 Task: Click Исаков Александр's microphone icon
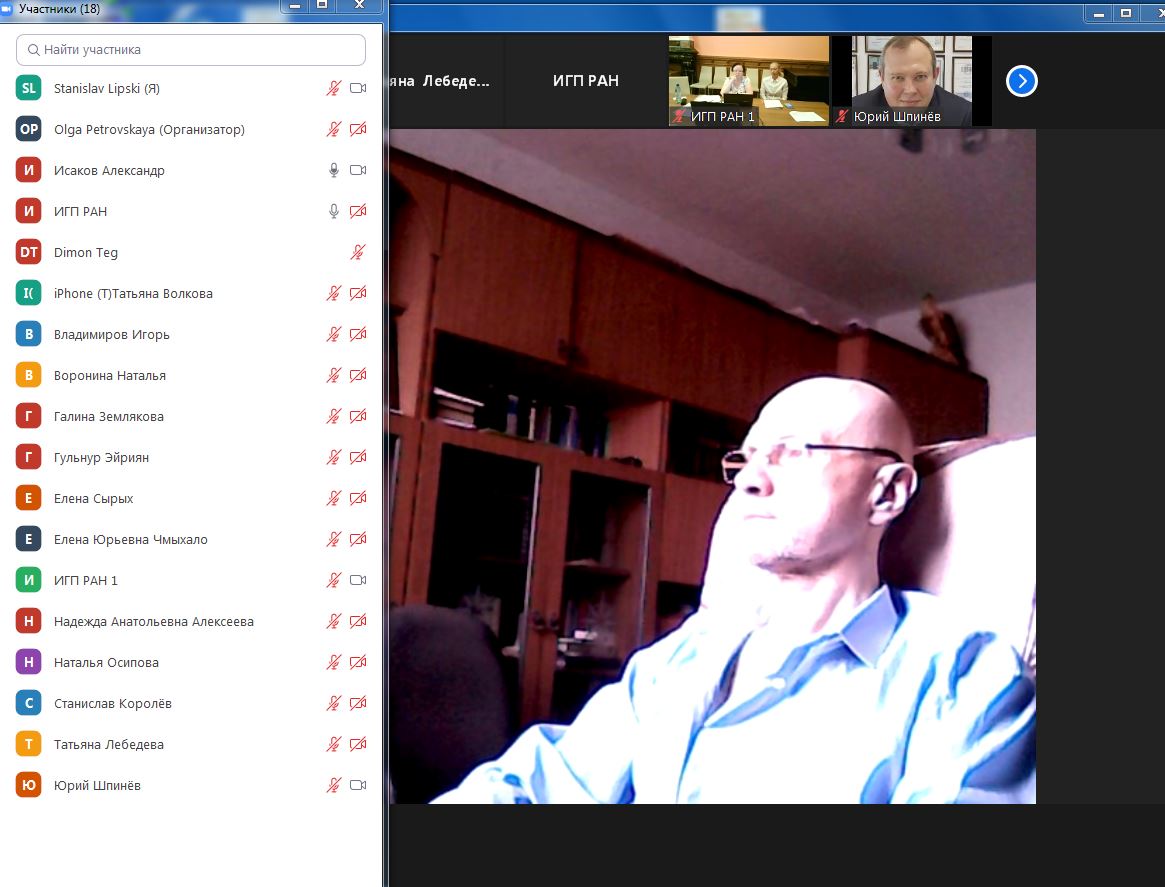(334, 170)
